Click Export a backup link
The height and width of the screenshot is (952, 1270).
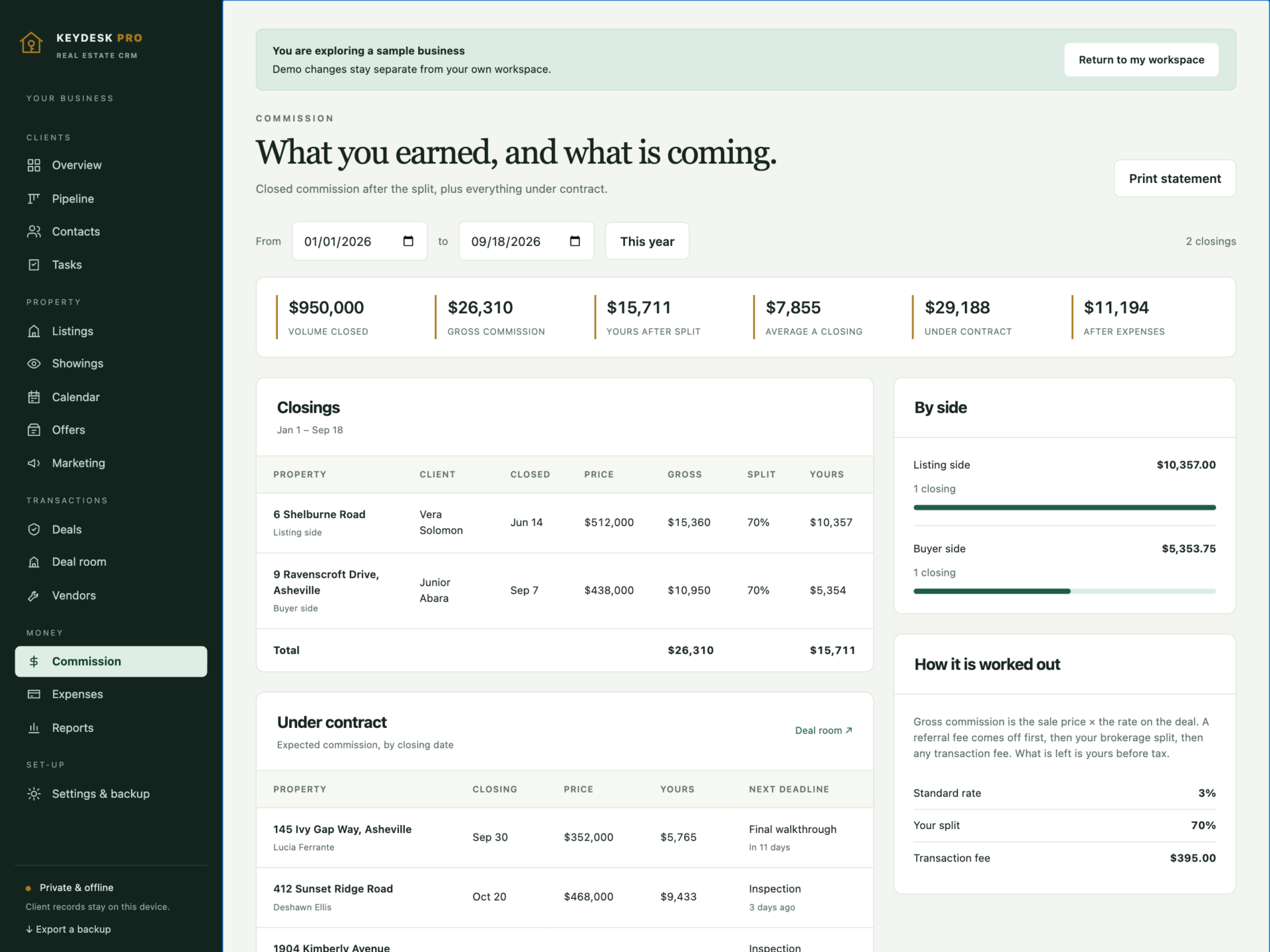(x=69, y=929)
